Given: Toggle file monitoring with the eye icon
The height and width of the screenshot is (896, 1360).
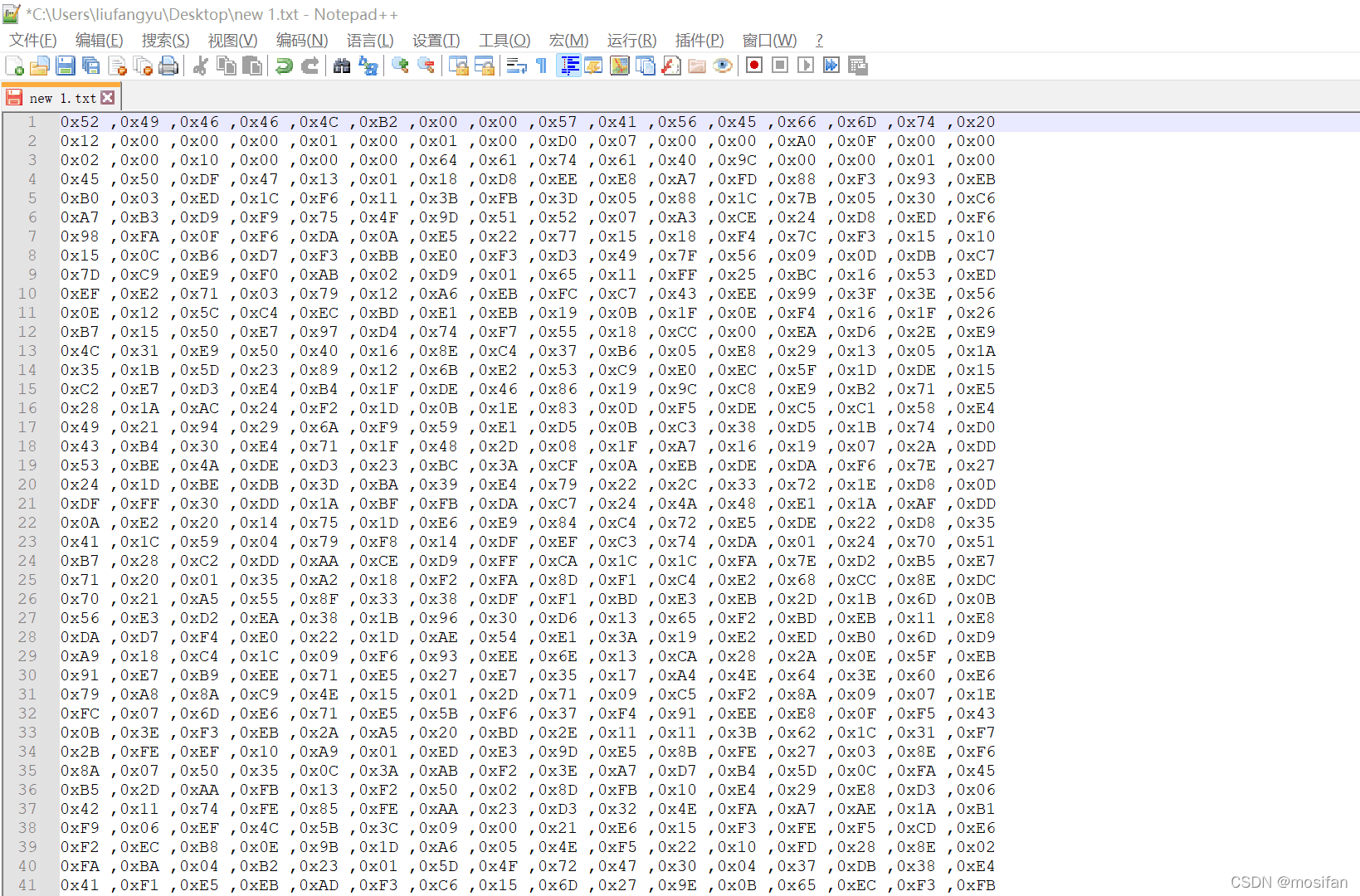Looking at the screenshot, I should click(x=723, y=66).
